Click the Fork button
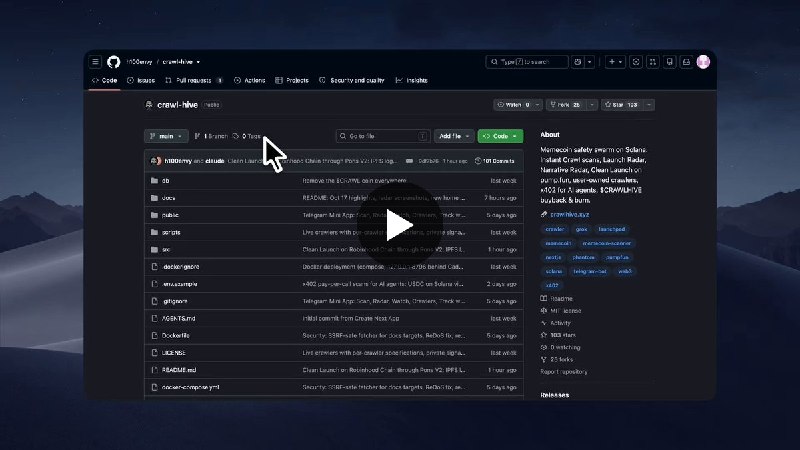Viewport: 800px width, 450px height. [566, 105]
